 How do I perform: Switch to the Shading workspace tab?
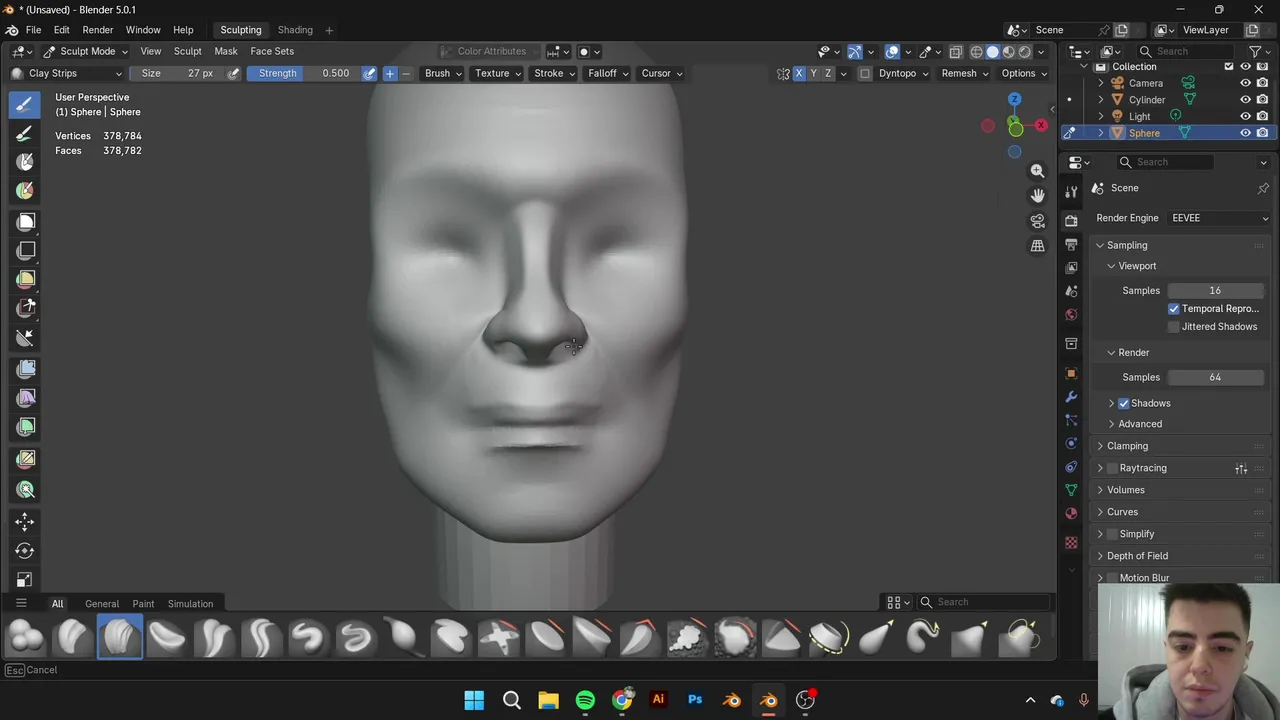pyautogui.click(x=295, y=30)
